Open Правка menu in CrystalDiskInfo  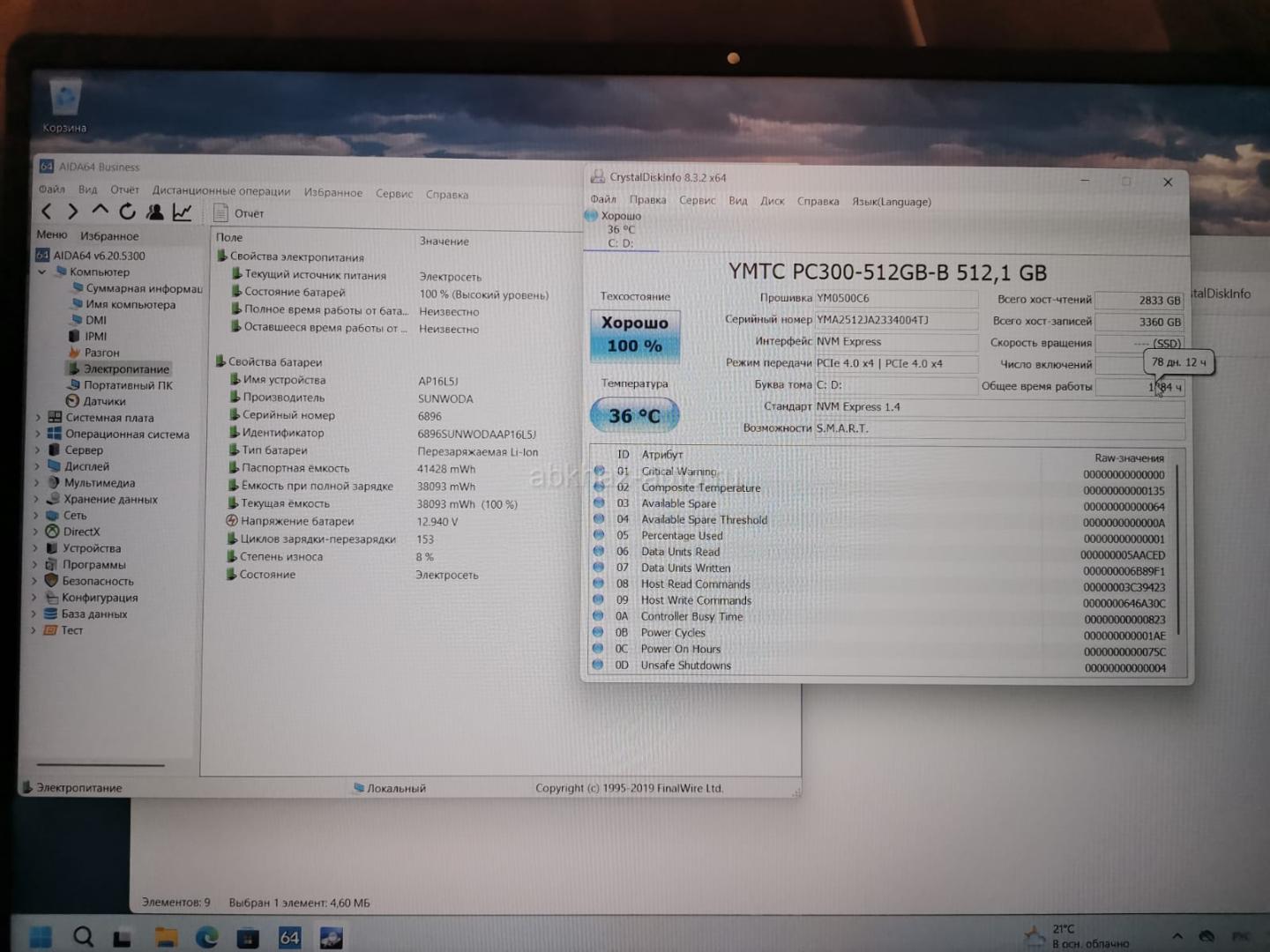coord(647,200)
